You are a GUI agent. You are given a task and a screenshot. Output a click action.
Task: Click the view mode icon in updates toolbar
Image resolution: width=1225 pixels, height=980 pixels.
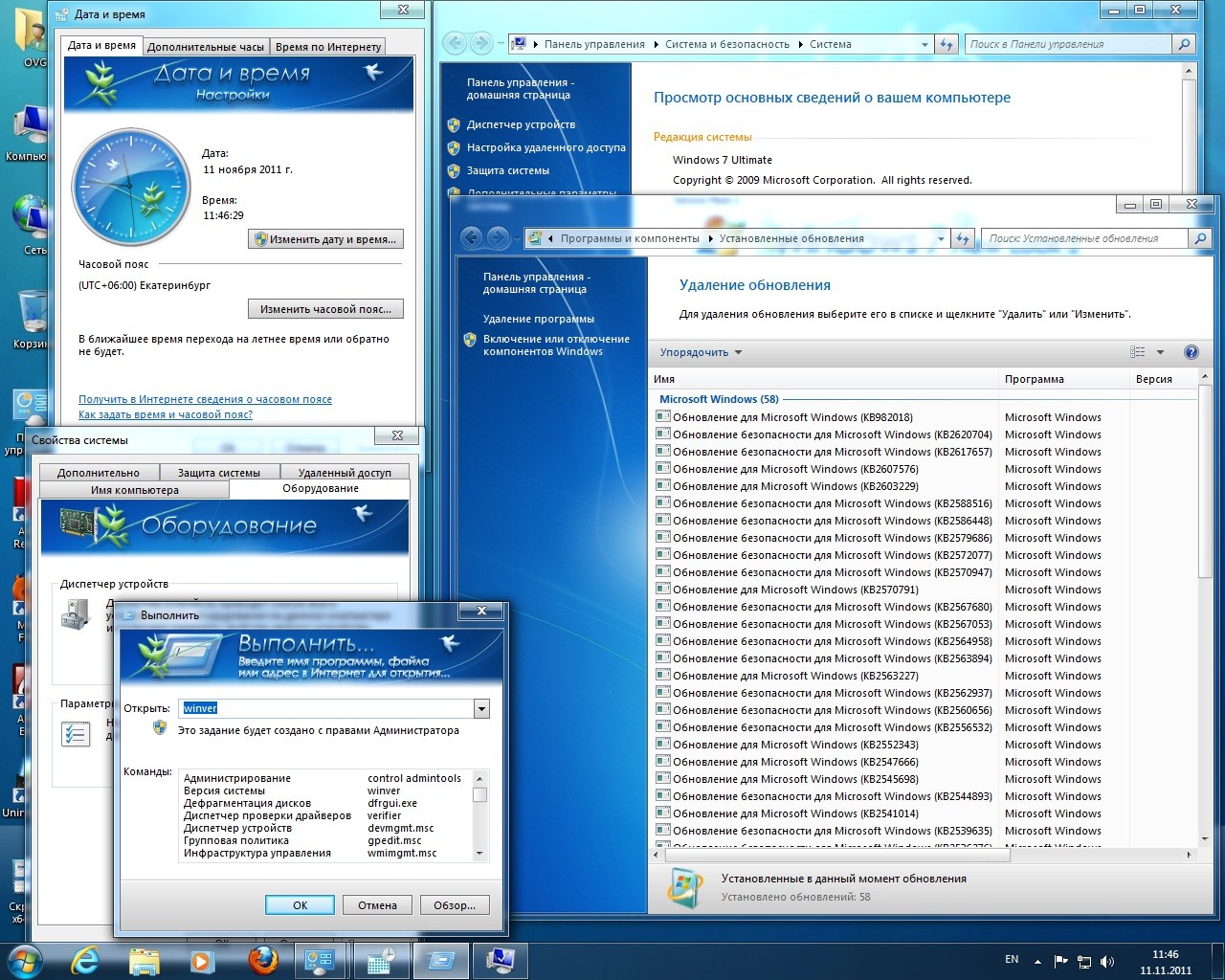tap(1137, 352)
